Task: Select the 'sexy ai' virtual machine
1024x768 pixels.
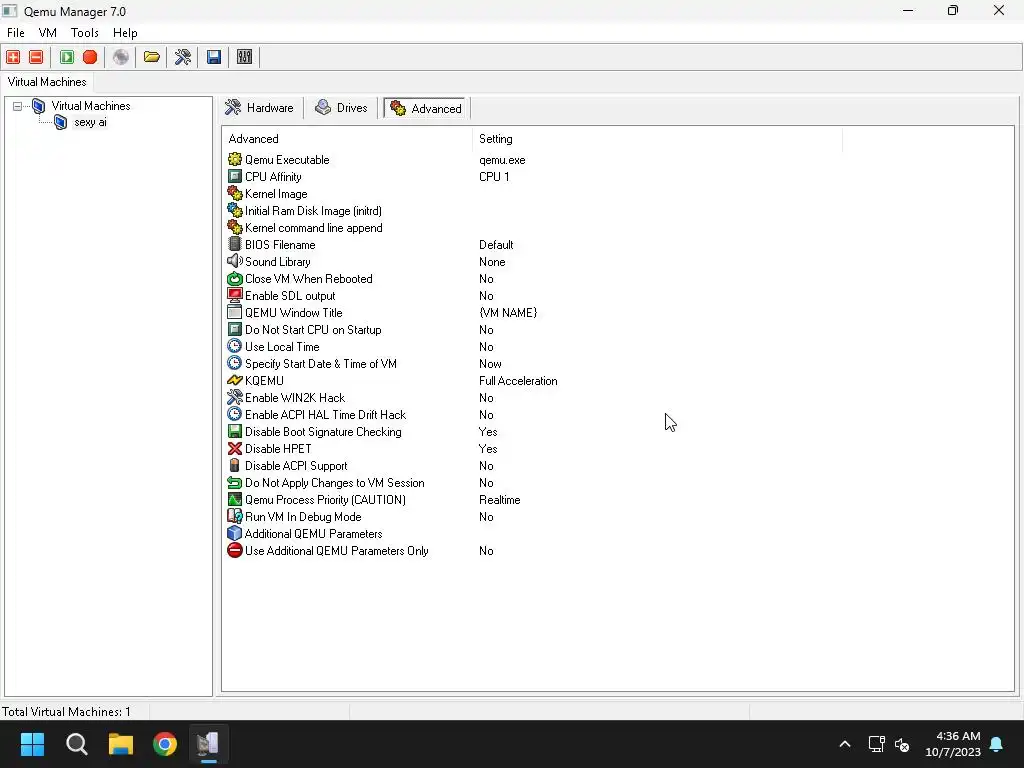Action: 90,122
